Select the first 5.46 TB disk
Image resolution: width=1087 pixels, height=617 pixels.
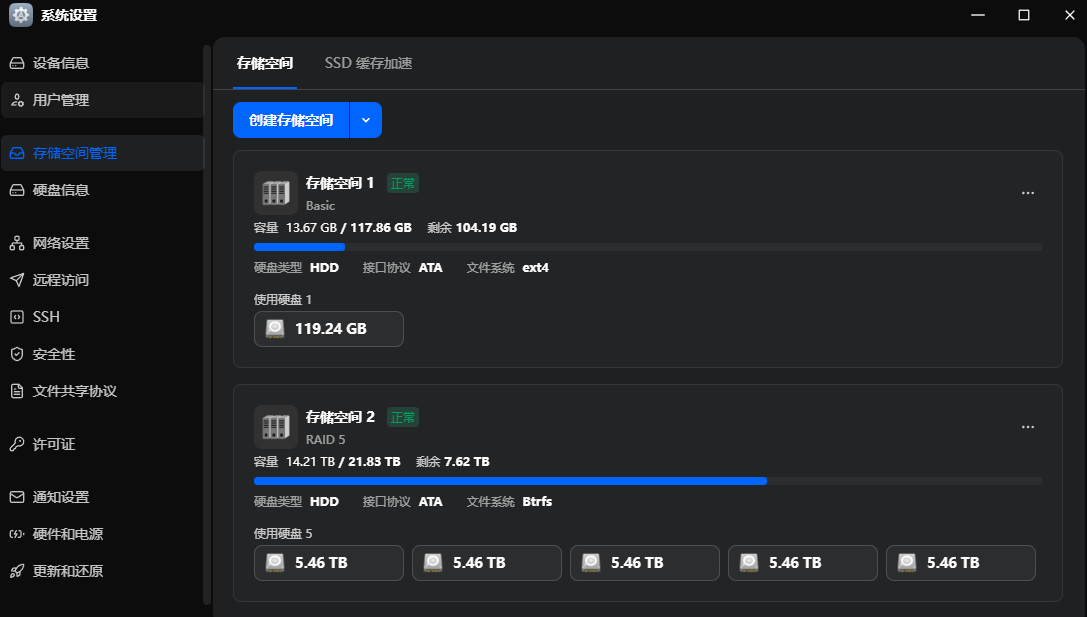point(329,563)
